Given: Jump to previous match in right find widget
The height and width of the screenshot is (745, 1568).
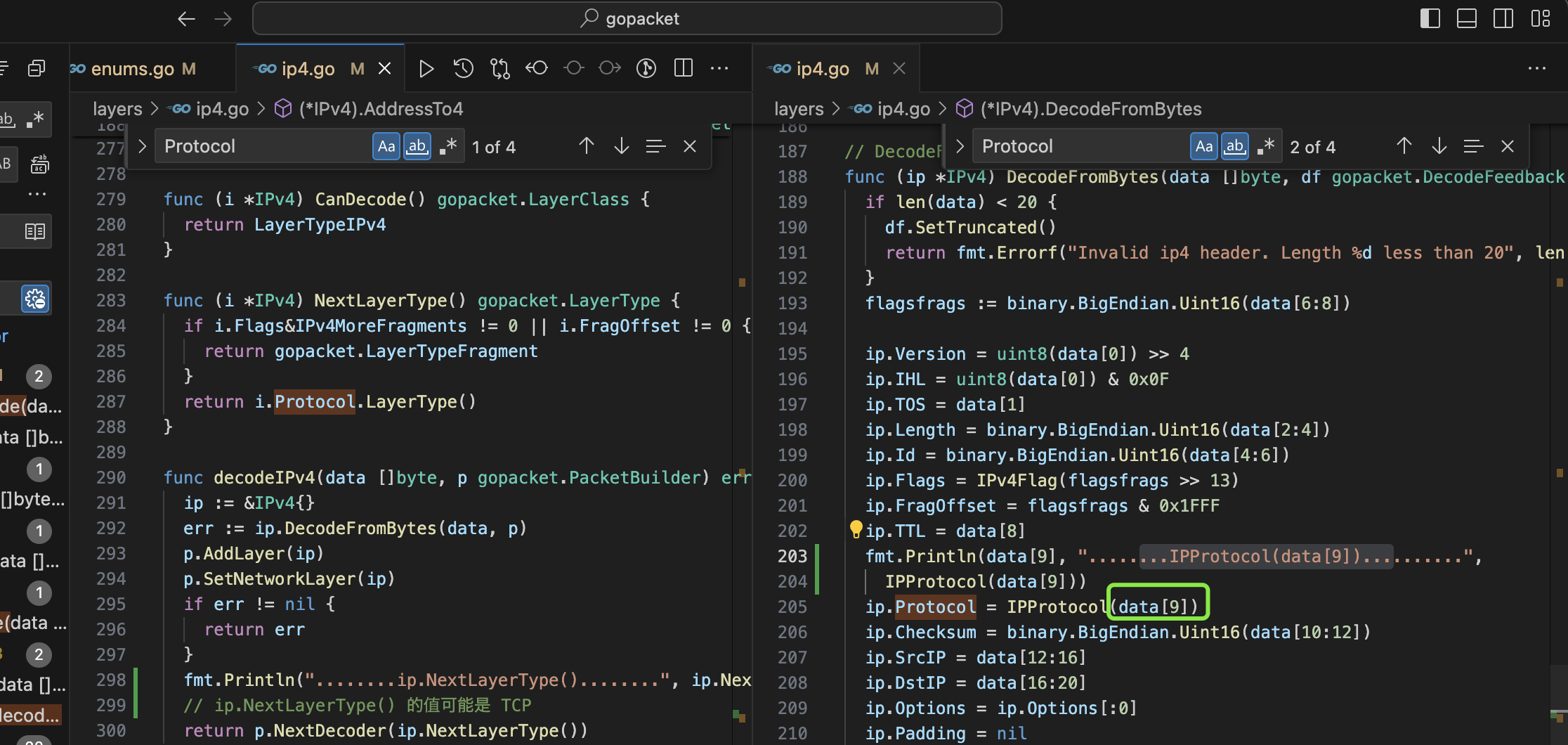Looking at the screenshot, I should tap(1404, 146).
